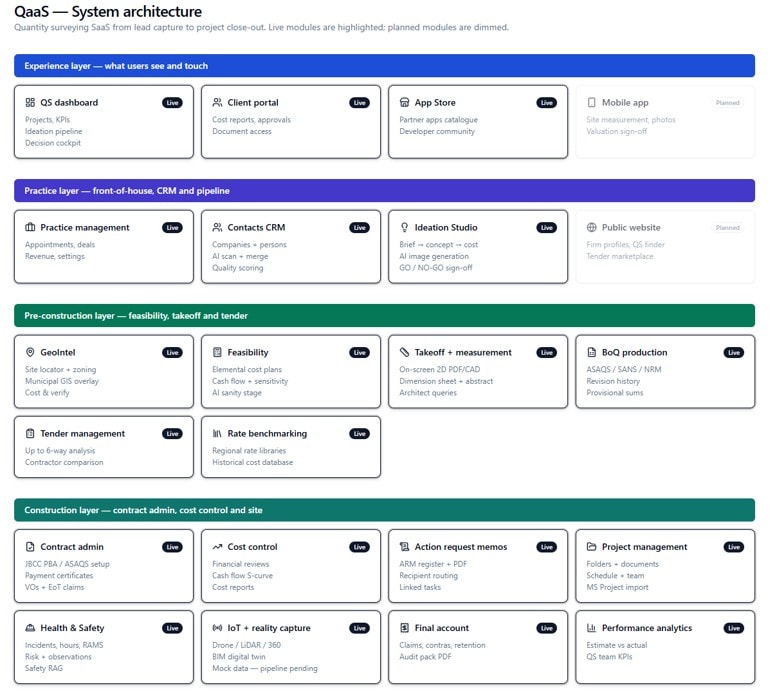Click the Live badge on BoQ production

734,353
